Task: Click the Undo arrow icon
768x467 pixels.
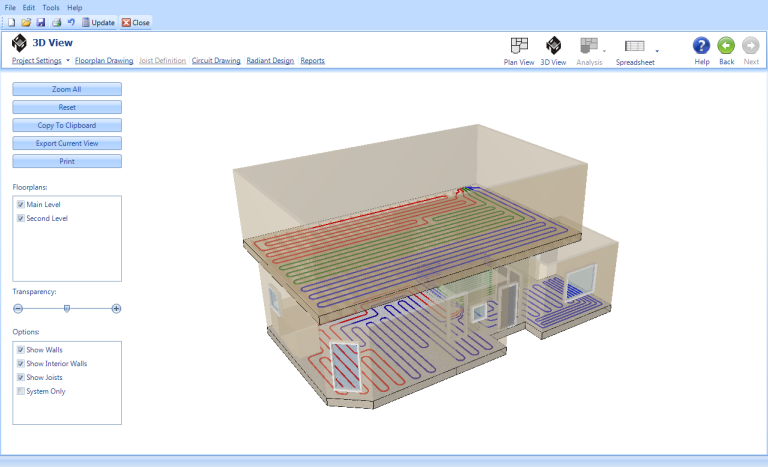Action: 71,23
